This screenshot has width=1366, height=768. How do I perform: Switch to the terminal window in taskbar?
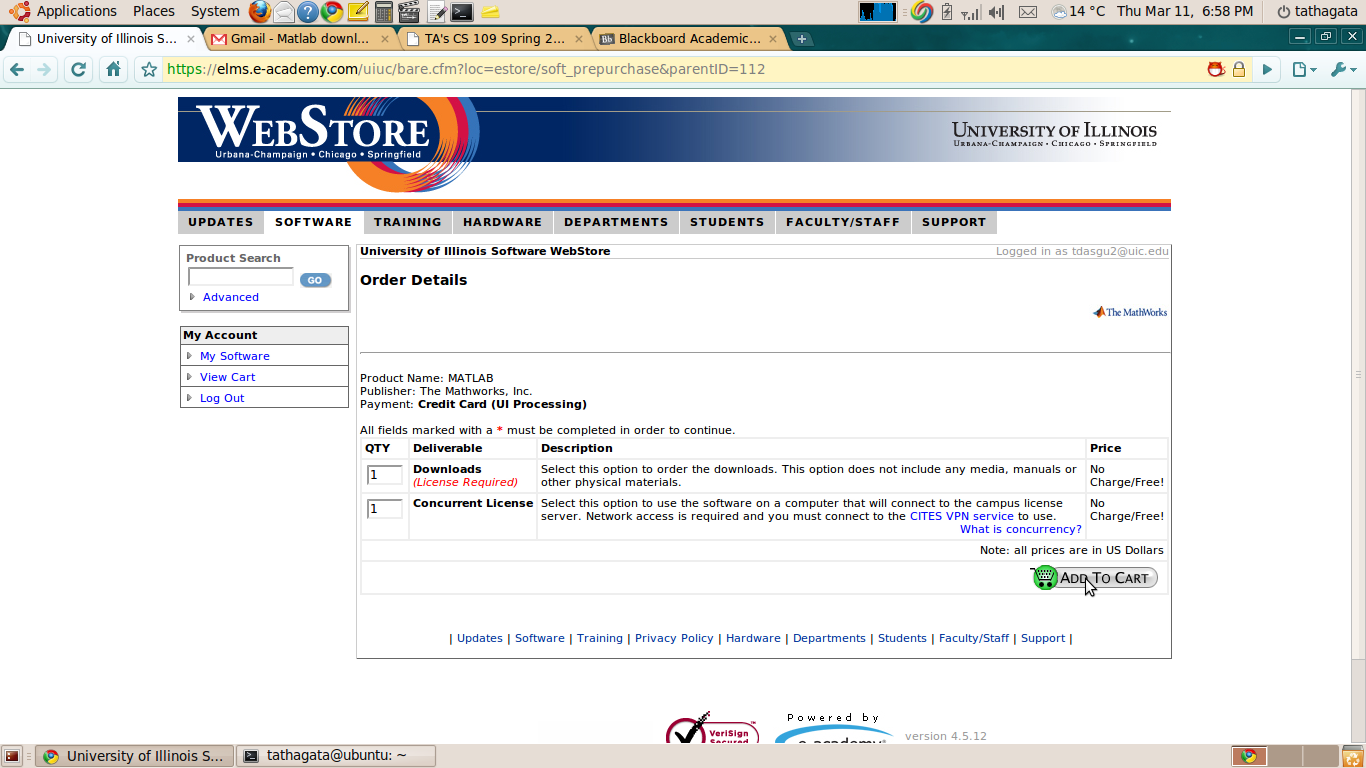coord(336,756)
